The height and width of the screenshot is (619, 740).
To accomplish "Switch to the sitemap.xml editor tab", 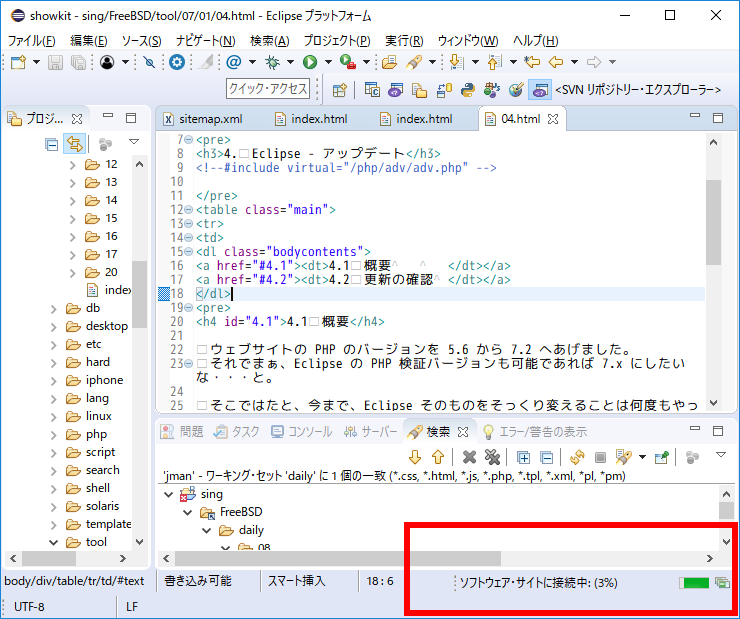I will coord(204,119).
